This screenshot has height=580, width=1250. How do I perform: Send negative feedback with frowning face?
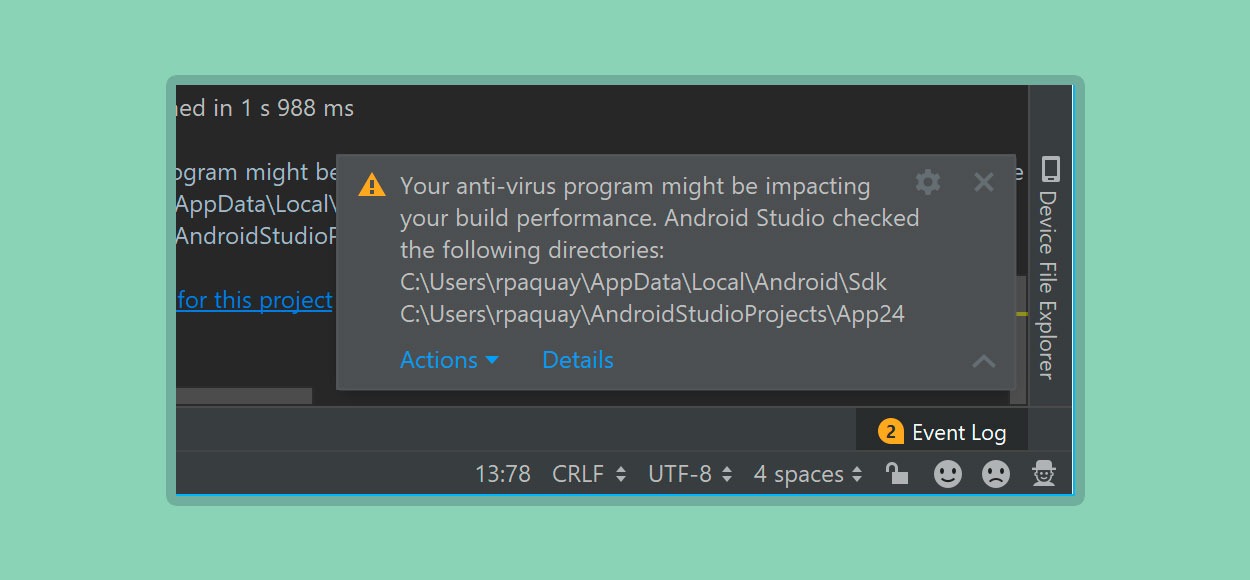coord(996,474)
